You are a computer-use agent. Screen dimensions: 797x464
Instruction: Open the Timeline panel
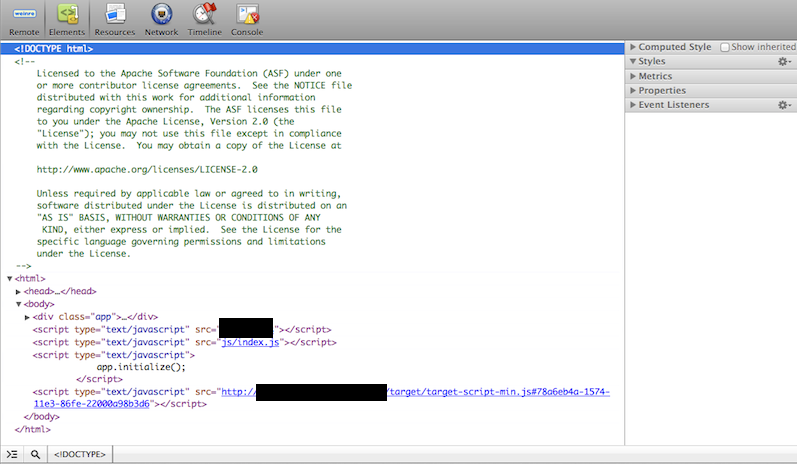[x=204, y=19]
